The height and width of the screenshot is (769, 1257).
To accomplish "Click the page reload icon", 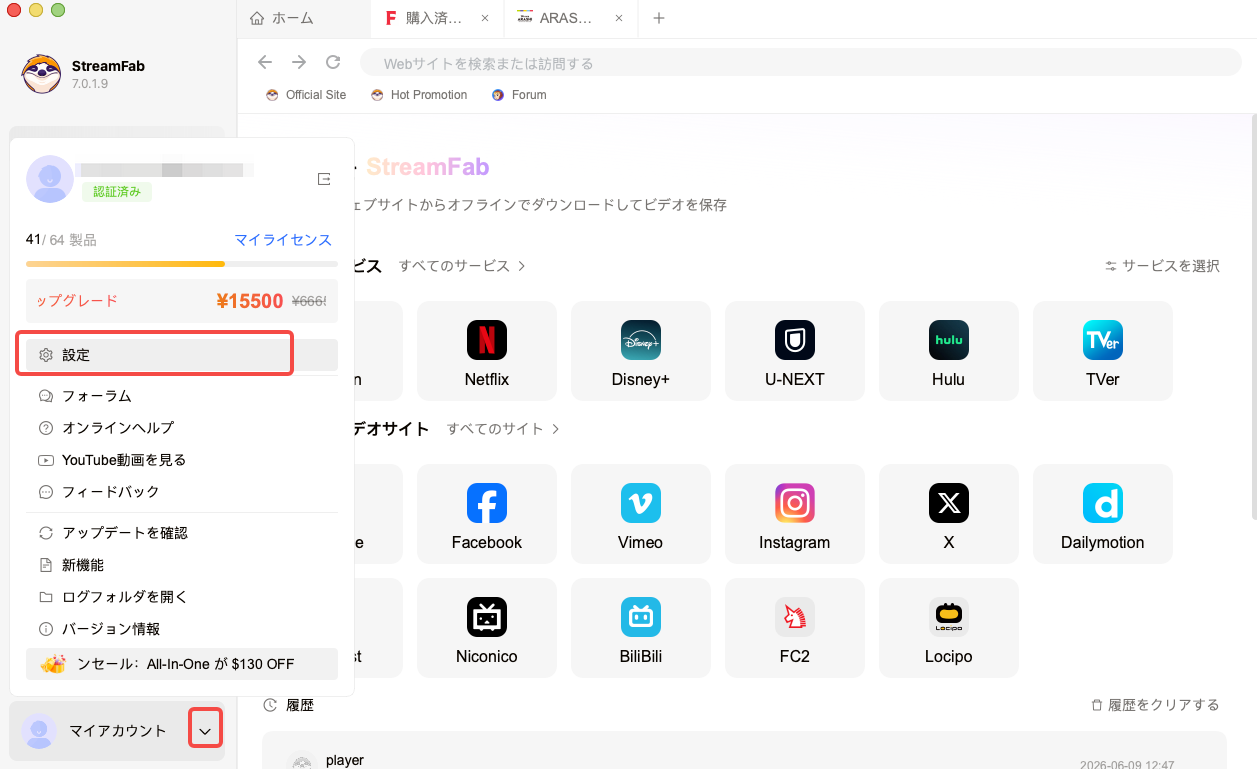I will 333,62.
